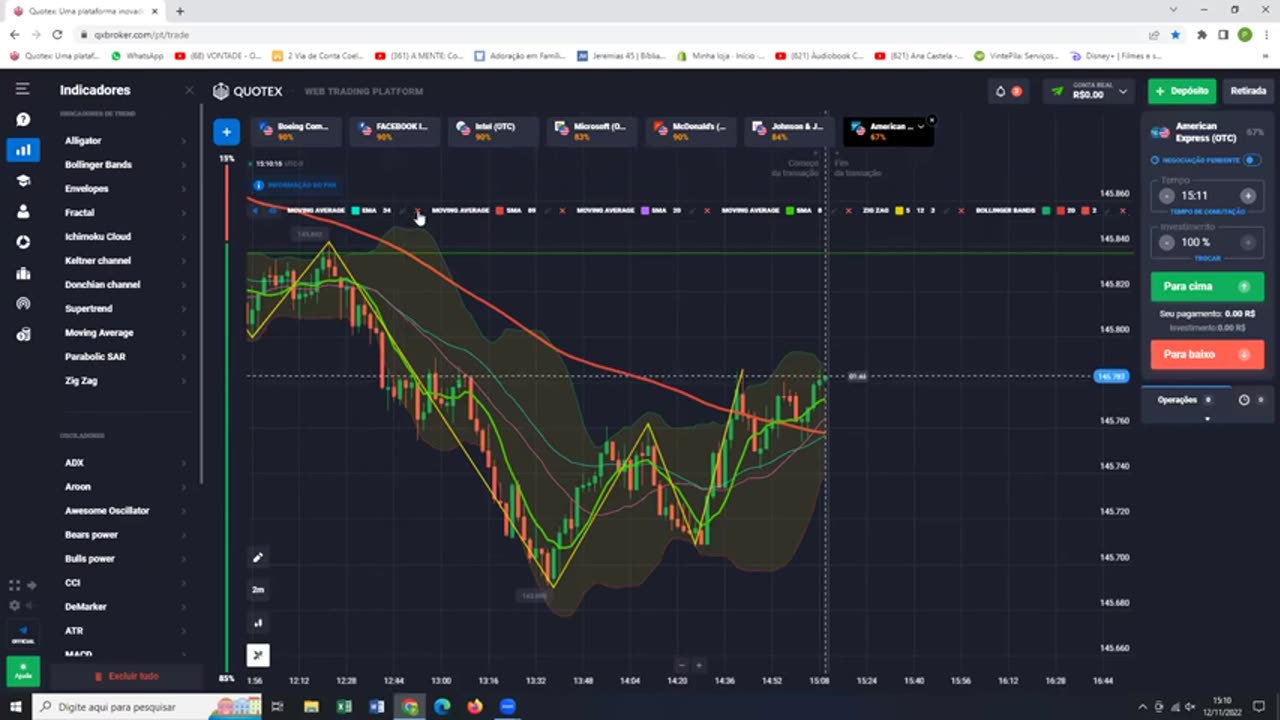
Task: Zoom in the chart with plus
Action: coord(699,665)
